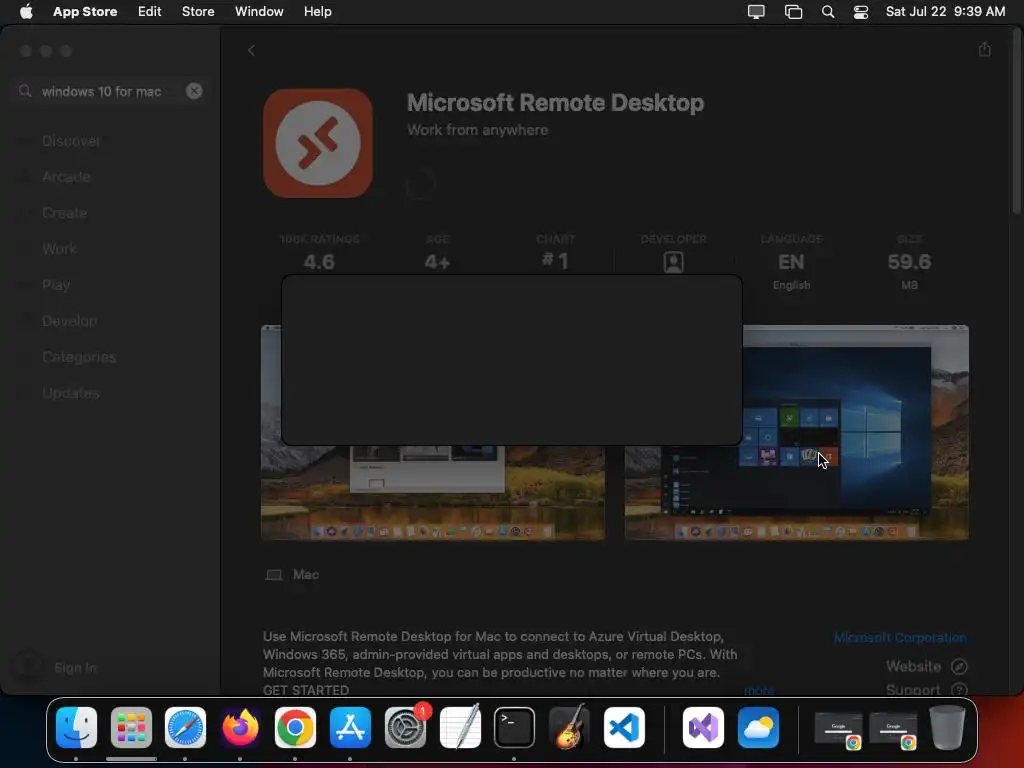The image size is (1024, 768).
Task: Click the search field containing windows 10 for mac
Action: coord(110,91)
